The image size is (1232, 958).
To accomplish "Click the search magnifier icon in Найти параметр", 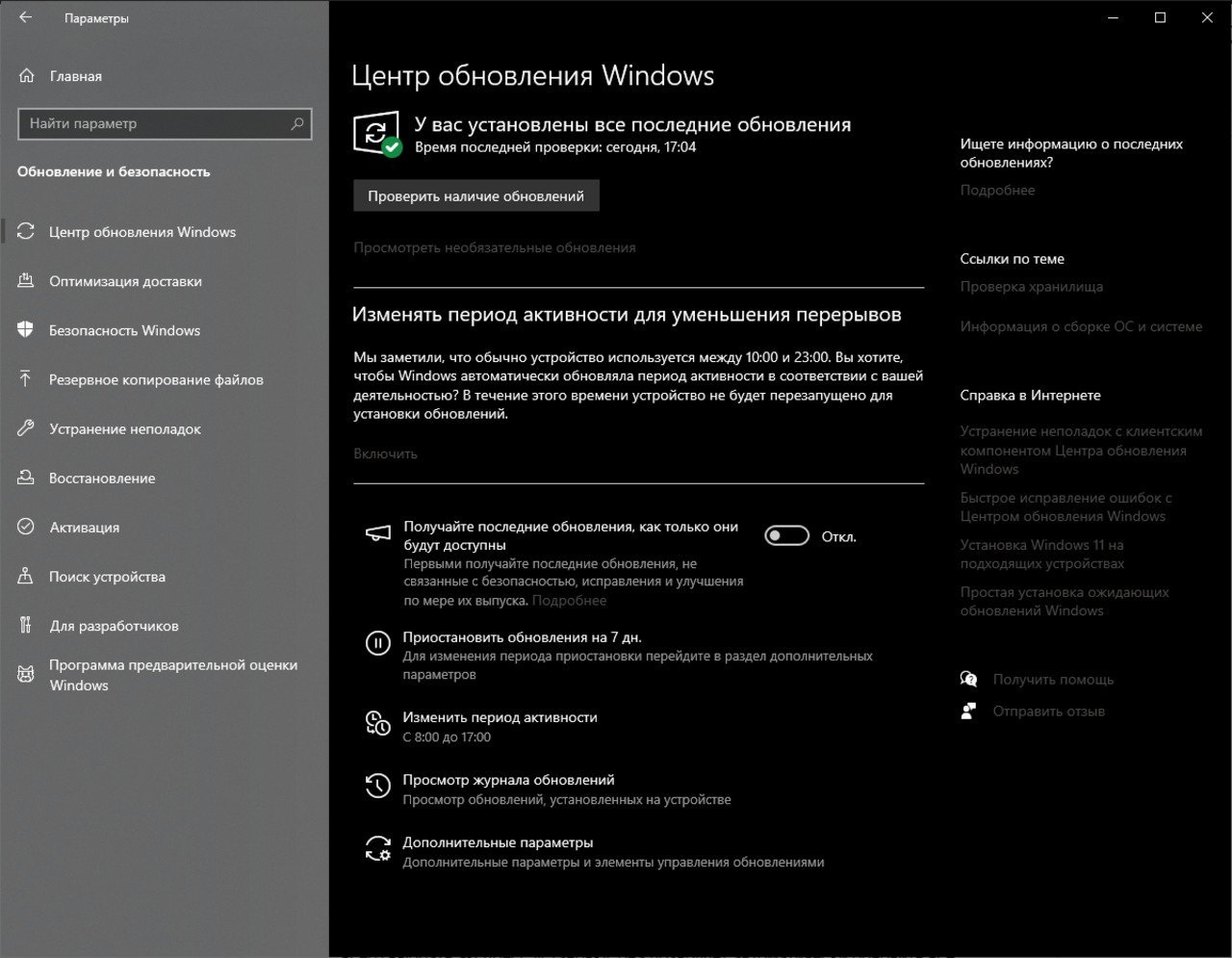I will 296,123.
